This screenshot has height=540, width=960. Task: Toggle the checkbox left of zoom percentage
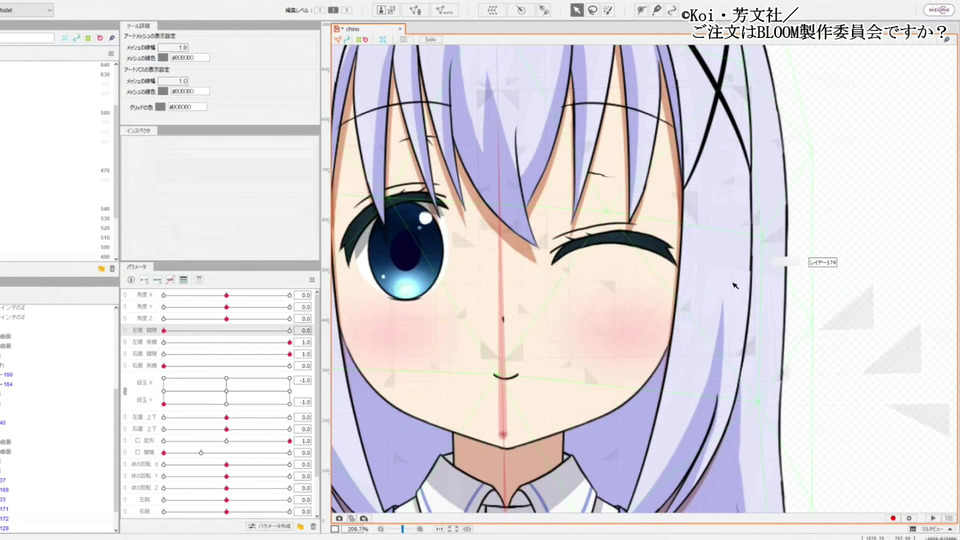coord(335,529)
